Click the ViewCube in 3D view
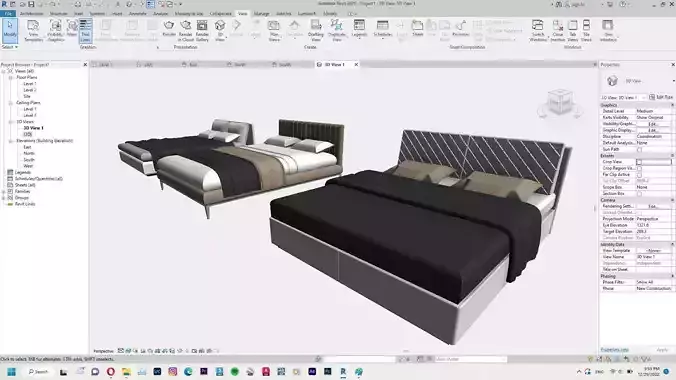 560,103
